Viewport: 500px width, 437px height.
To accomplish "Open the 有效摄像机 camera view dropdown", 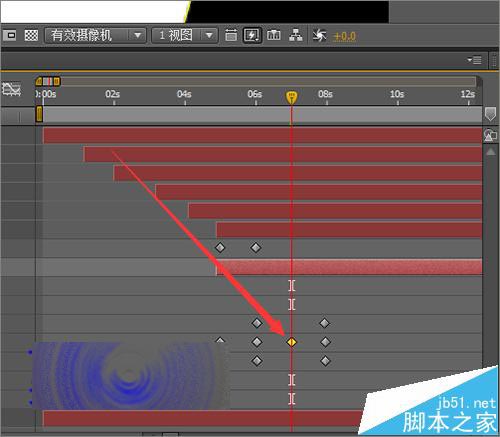I will [96, 35].
